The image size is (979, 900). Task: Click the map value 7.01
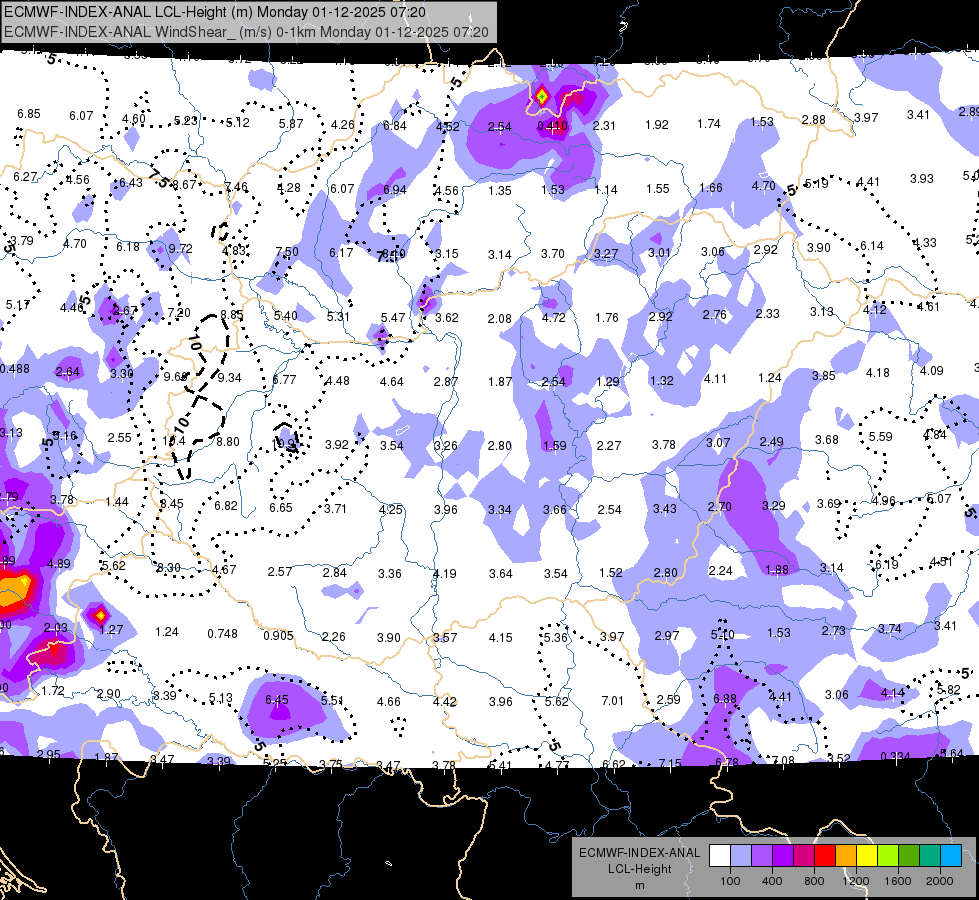pyautogui.click(x=612, y=701)
